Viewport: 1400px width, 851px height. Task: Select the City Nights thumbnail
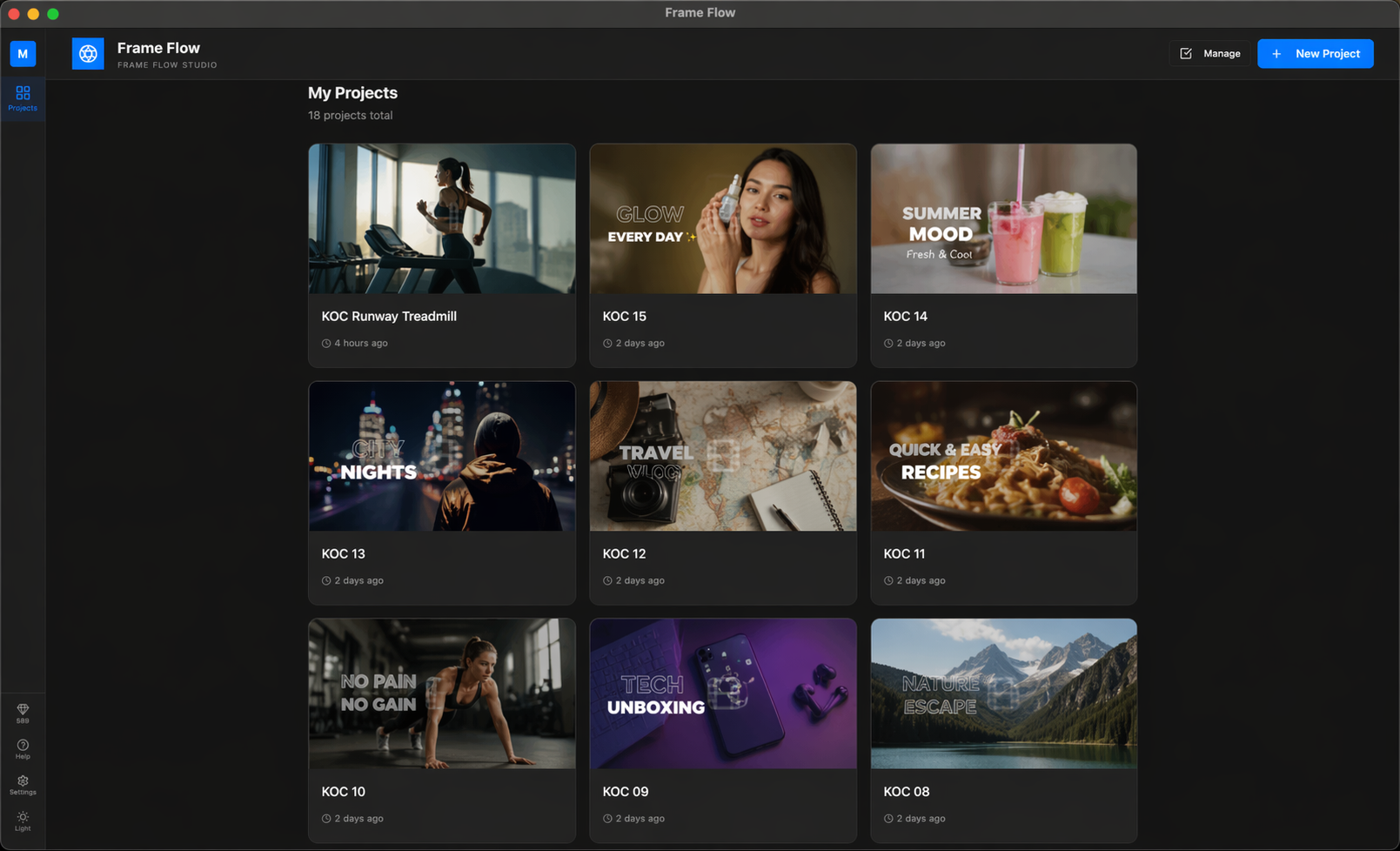(442, 457)
